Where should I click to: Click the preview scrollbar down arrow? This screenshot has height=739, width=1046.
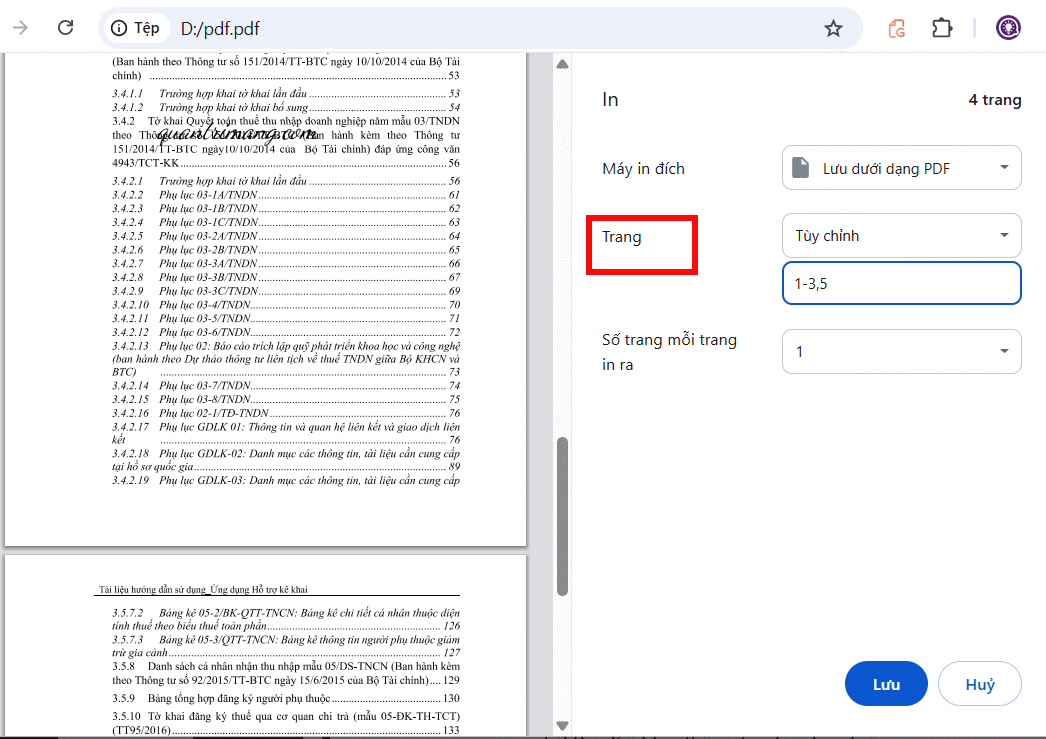coord(562,726)
